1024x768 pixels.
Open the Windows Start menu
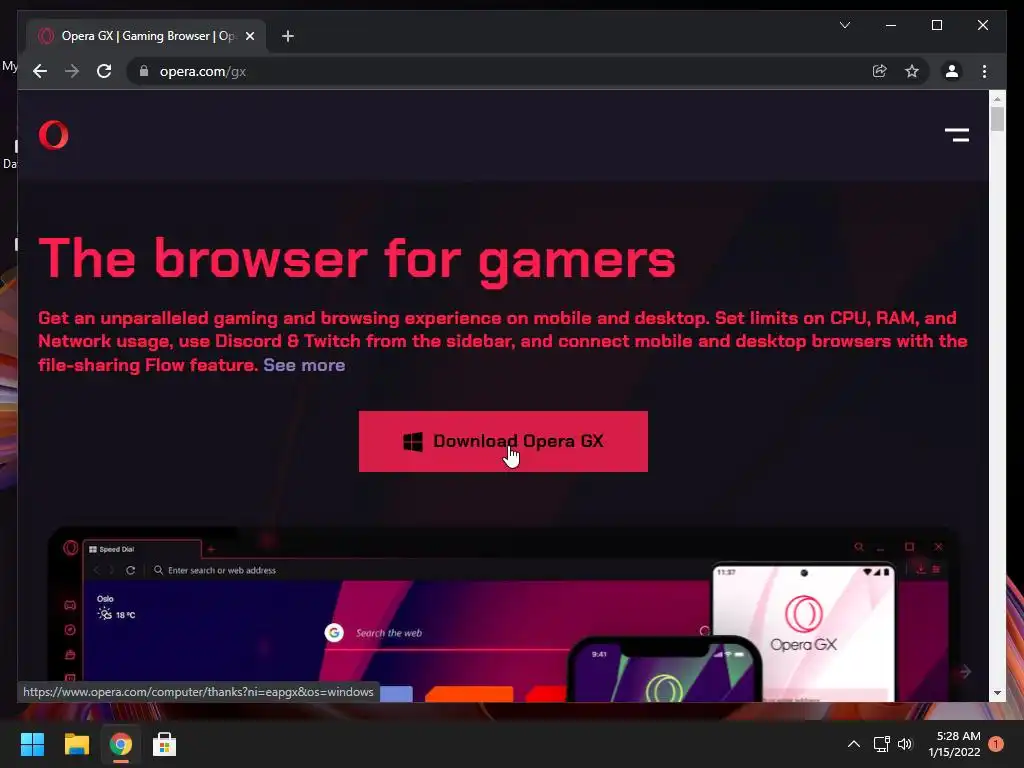[32, 744]
